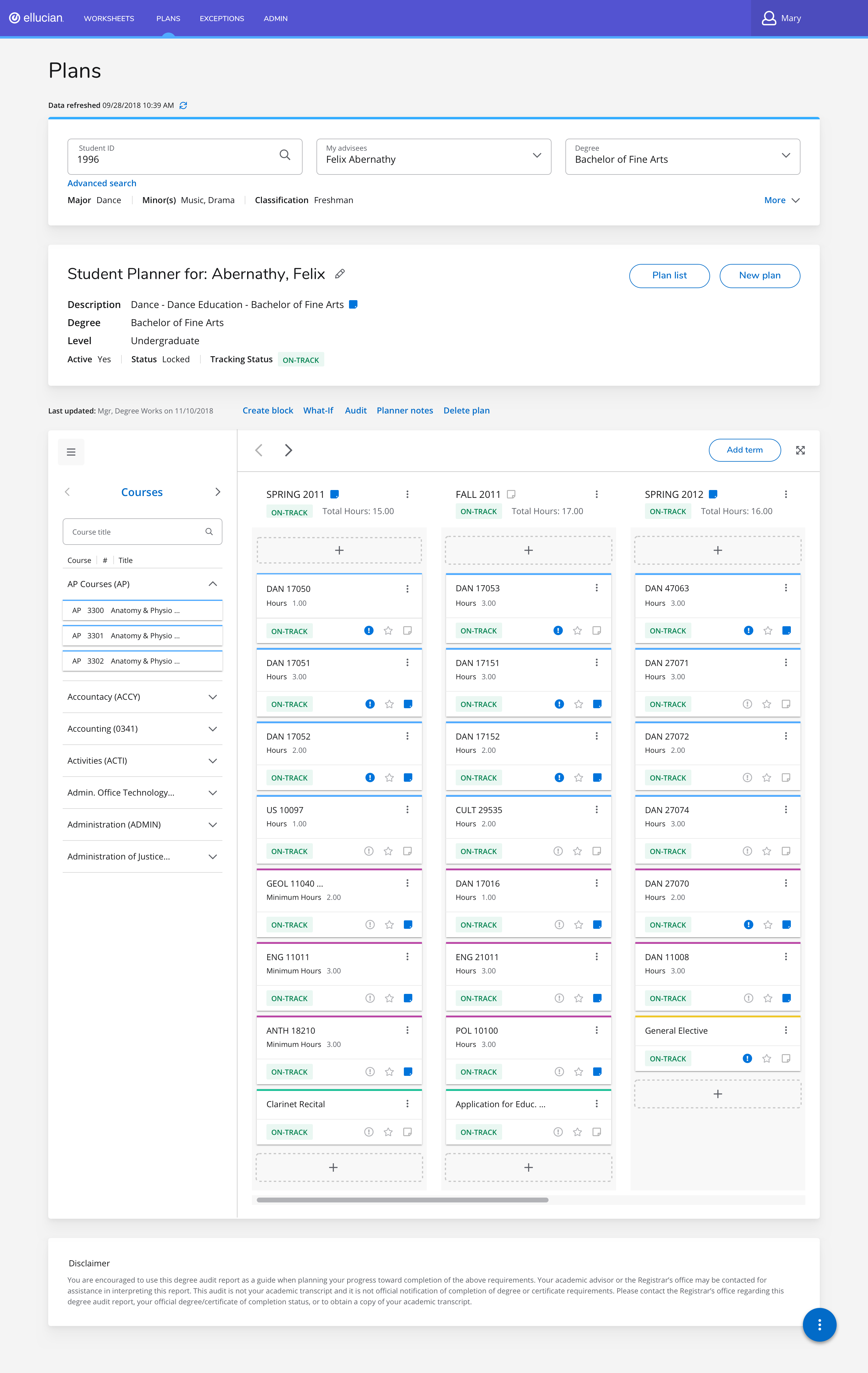Toggle the note icon on US 10097 card
The height and width of the screenshot is (1373, 868).
407,851
